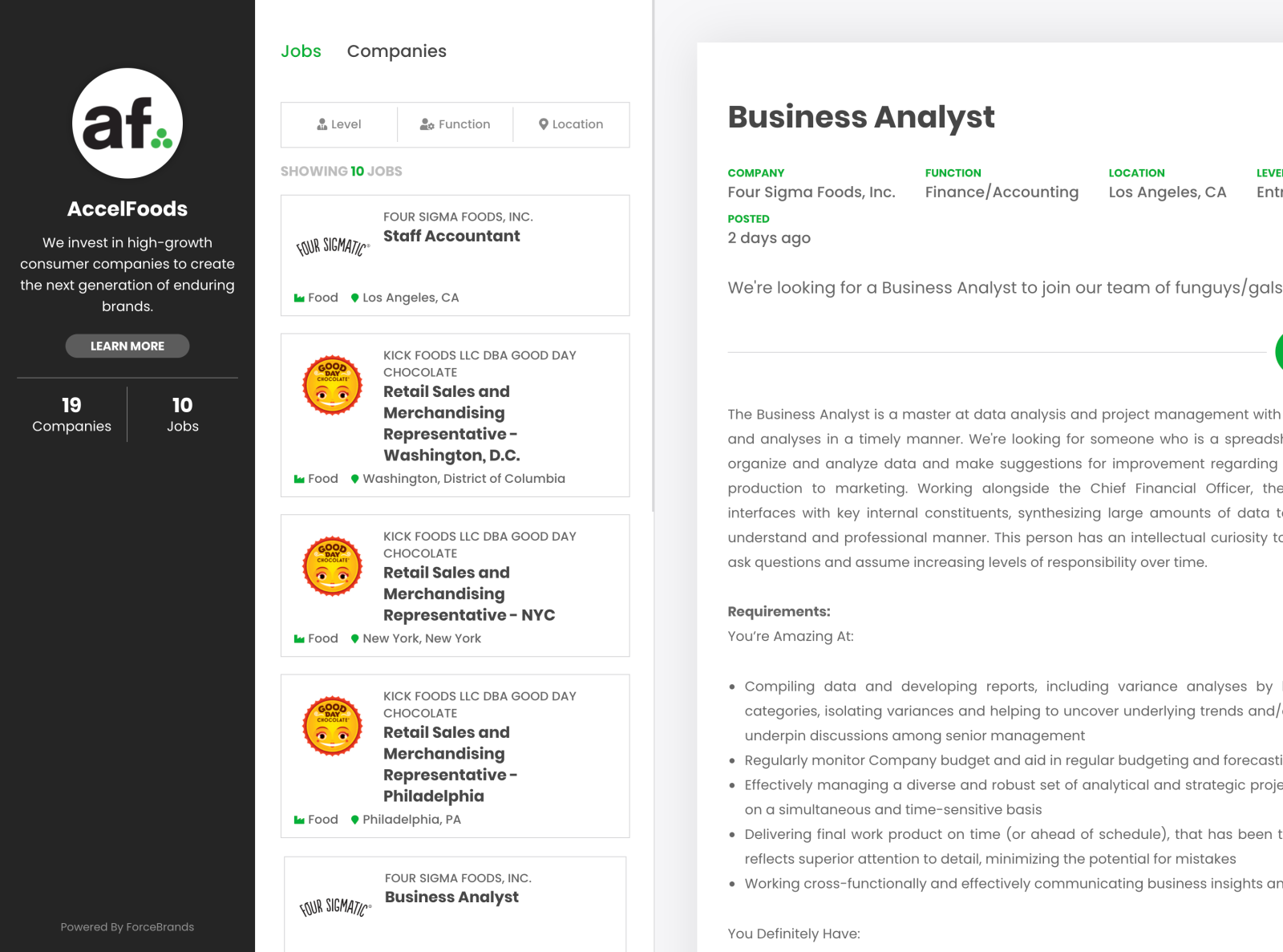This screenshot has width=1283, height=952.
Task: Click Good Day Chocolate logo on NYC job
Action: (x=333, y=566)
